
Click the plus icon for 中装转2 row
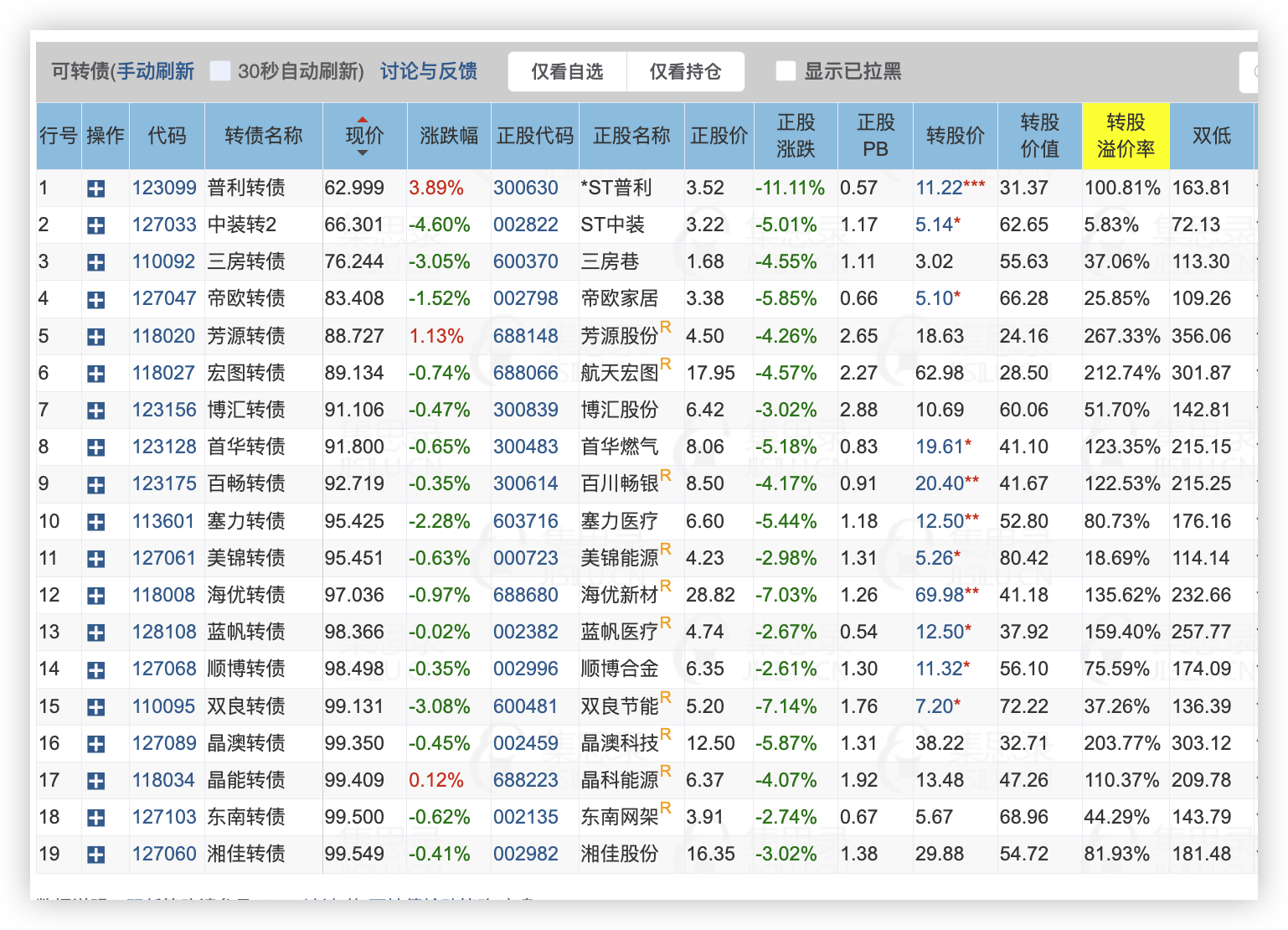96,226
